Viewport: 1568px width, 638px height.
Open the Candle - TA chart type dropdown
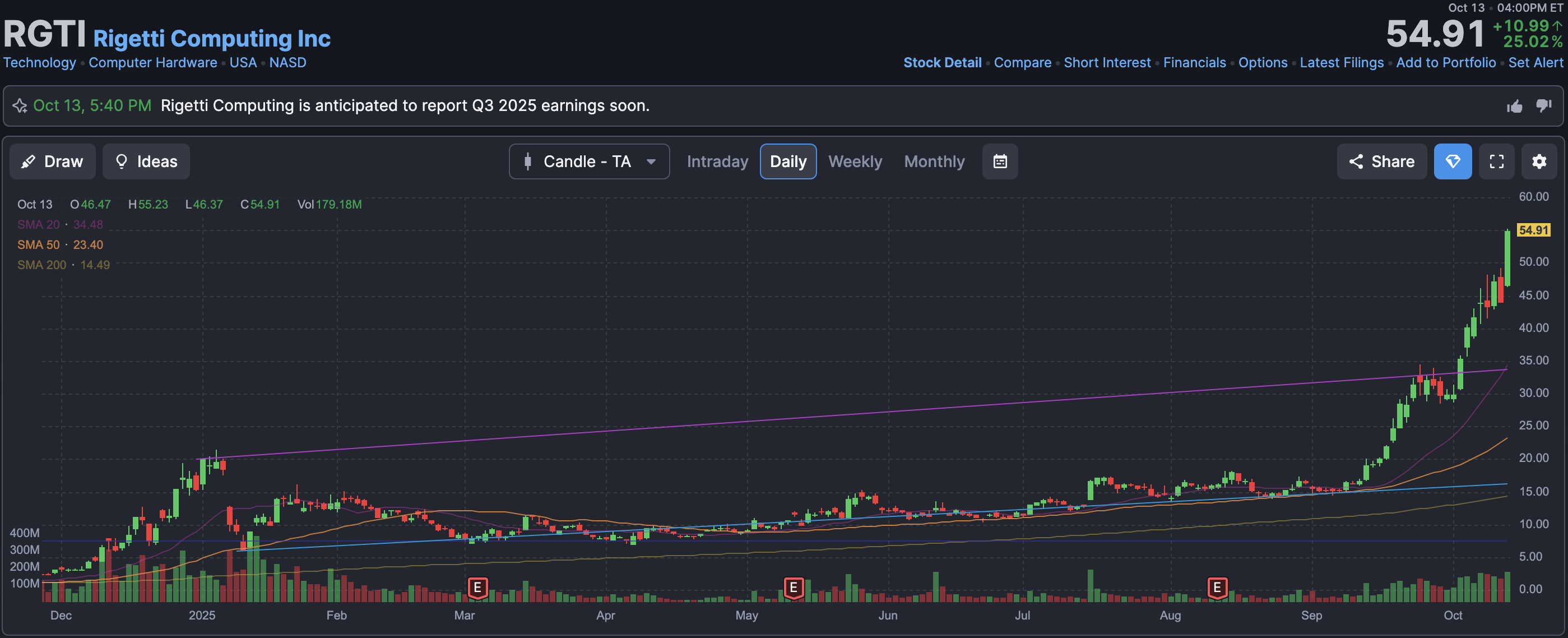(588, 161)
